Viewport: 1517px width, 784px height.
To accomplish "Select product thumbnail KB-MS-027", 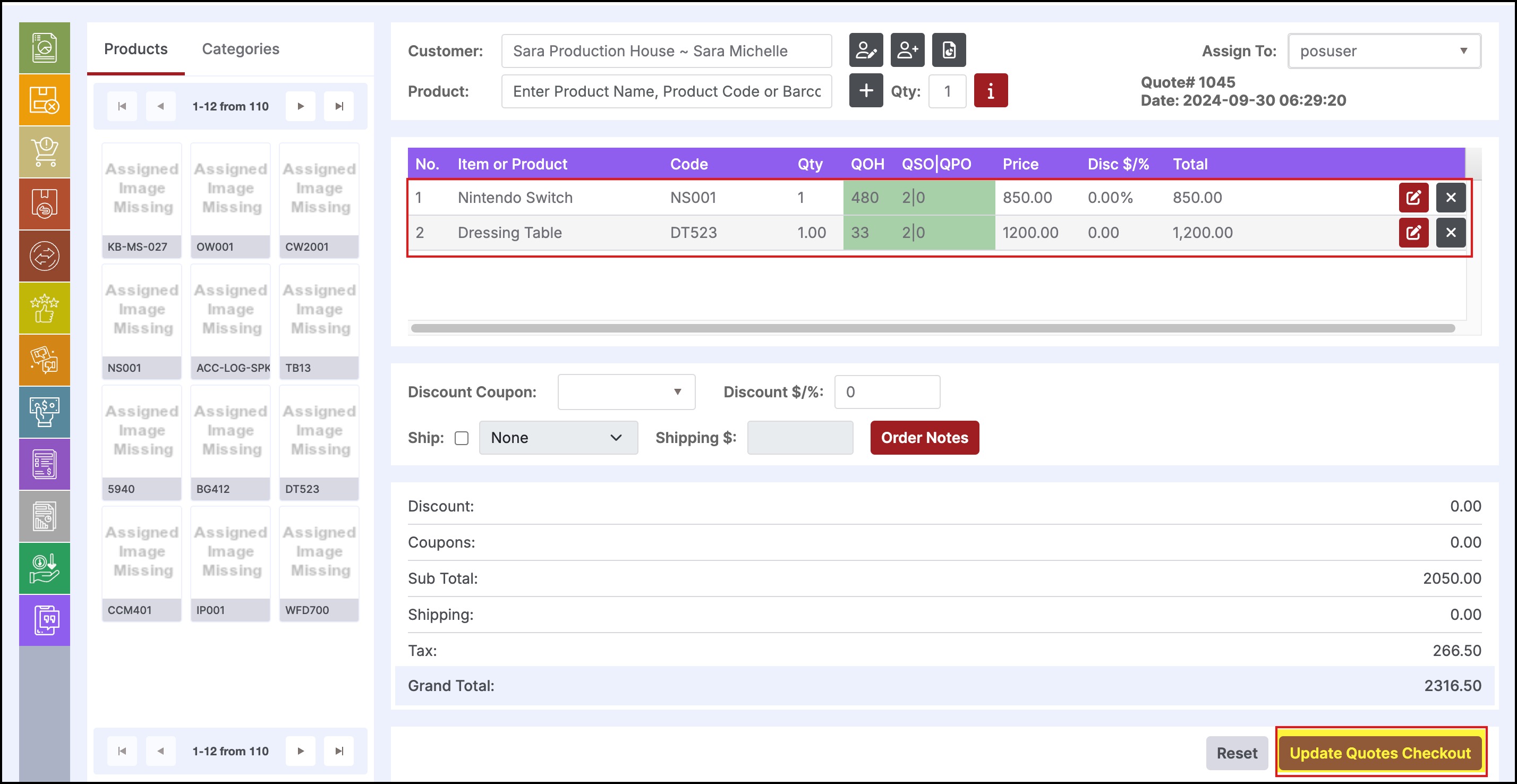I will 141,200.
